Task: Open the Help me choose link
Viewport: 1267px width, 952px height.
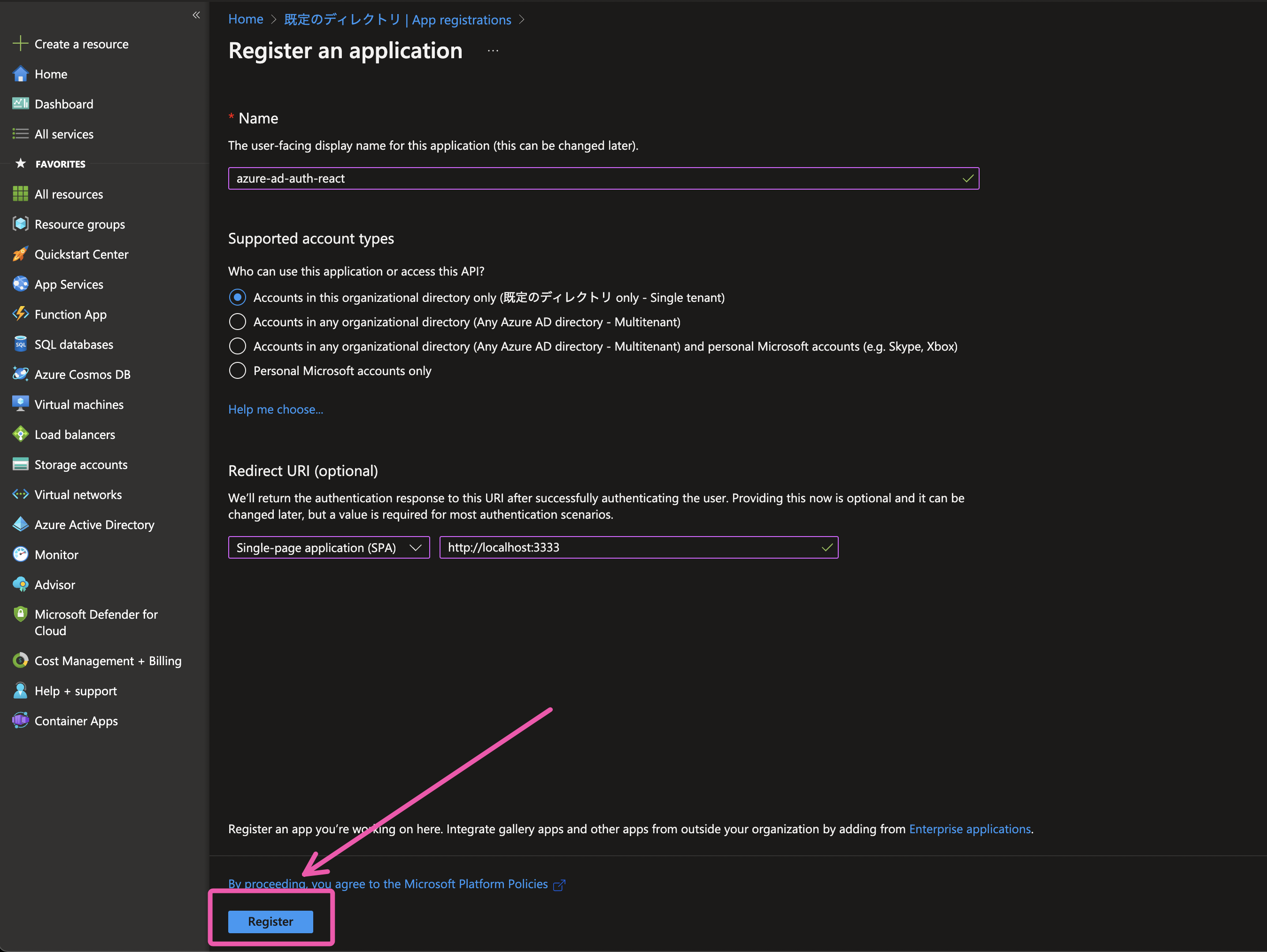Action: click(275, 409)
